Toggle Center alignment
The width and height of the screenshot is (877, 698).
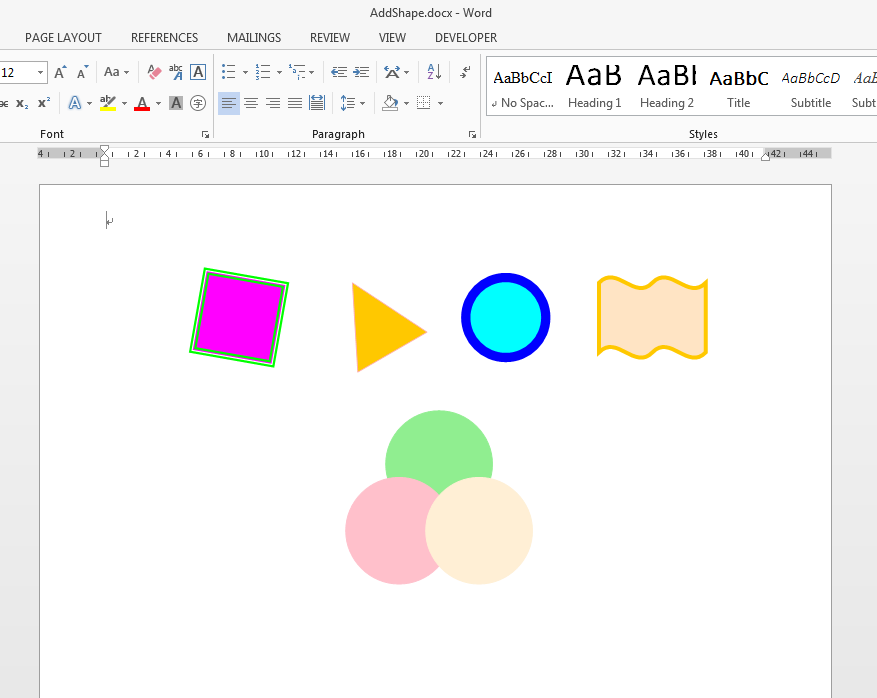pos(251,103)
